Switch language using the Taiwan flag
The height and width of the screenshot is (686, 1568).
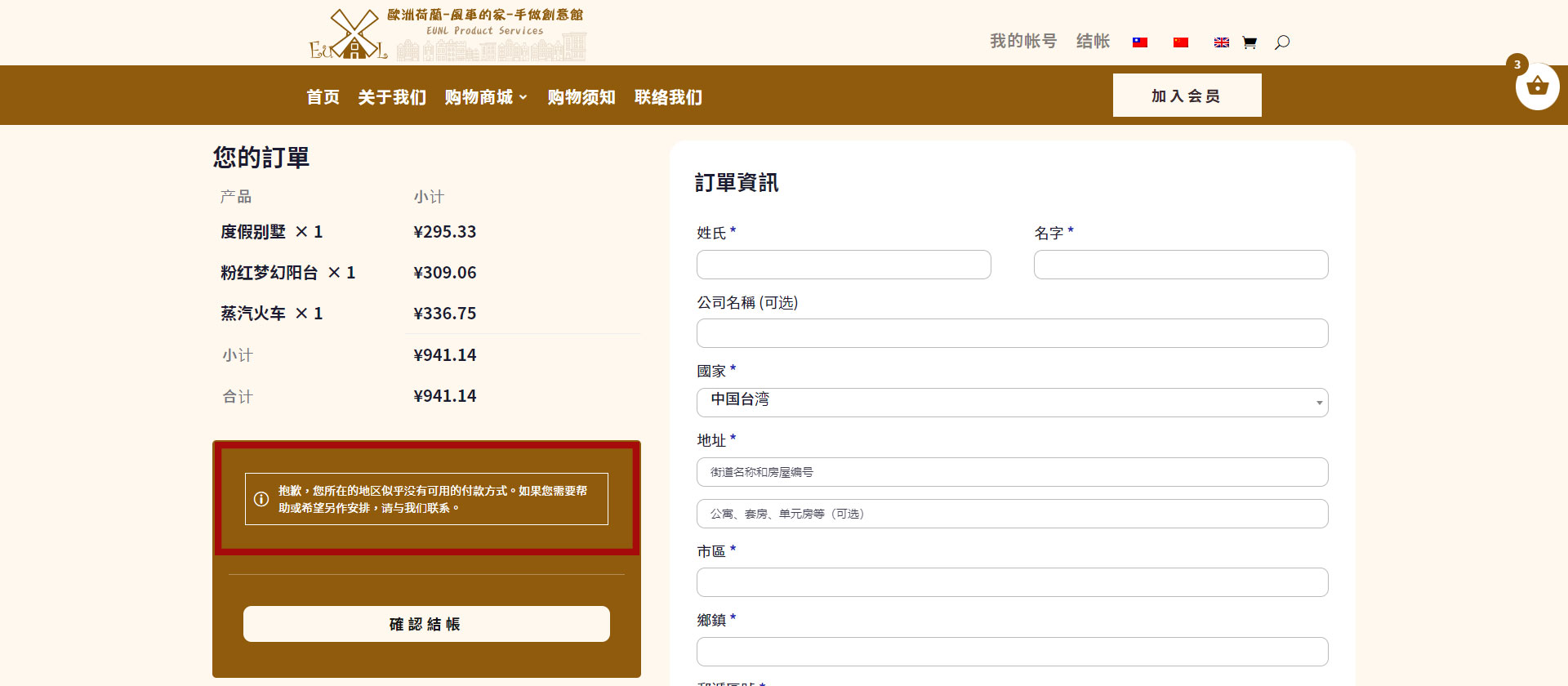(1140, 42)
